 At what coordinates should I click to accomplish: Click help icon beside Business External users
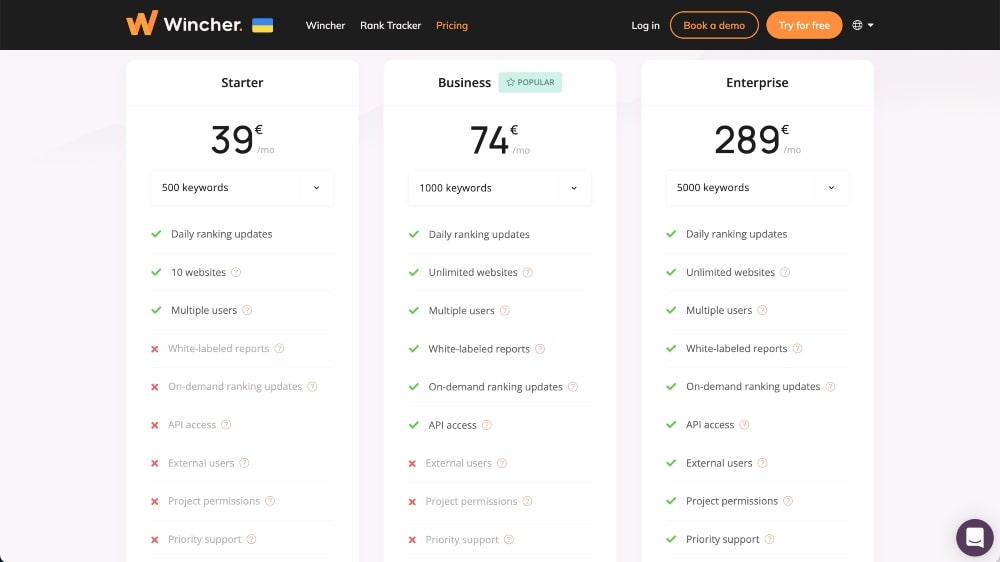[x=502, y=463]
